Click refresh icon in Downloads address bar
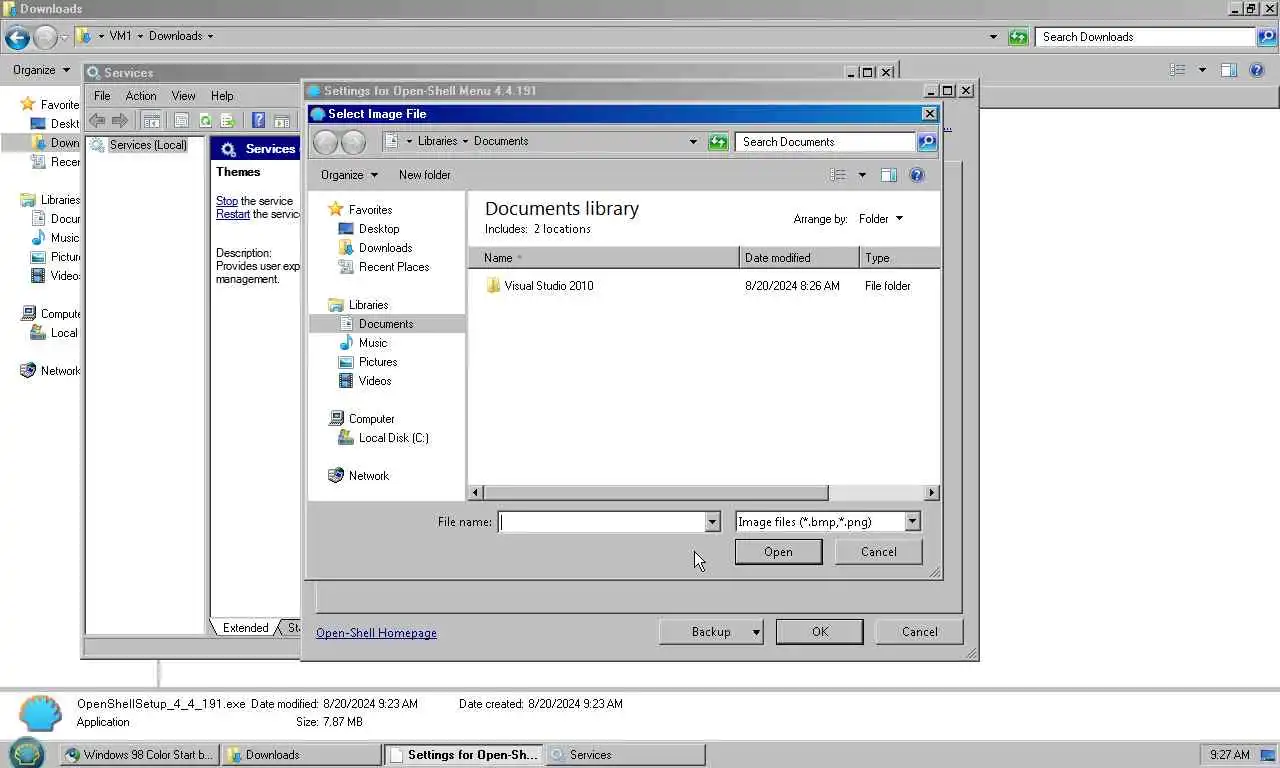1280x768 pixels. [1018, 37]
